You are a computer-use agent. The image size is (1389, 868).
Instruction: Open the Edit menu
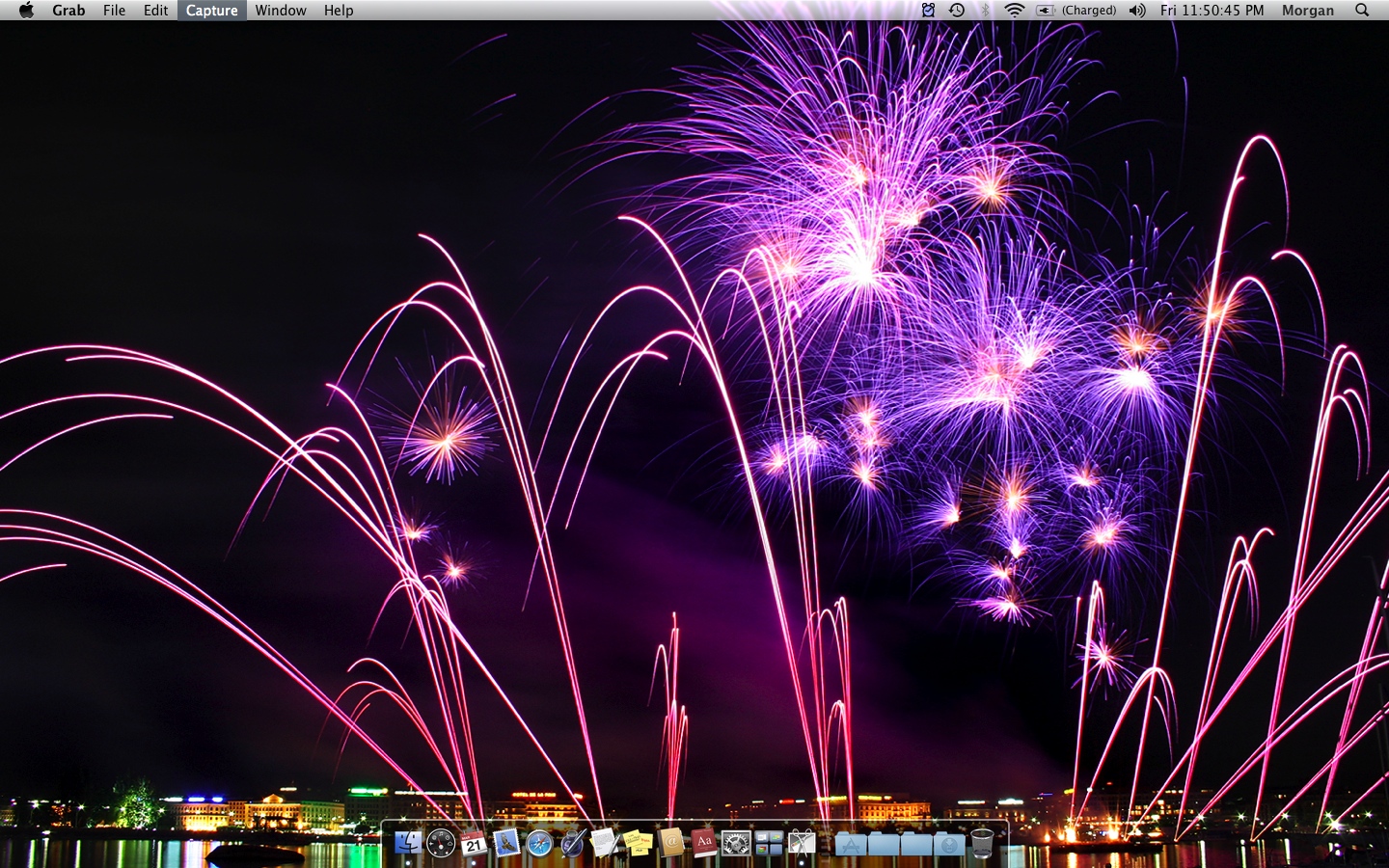(155, 10)
